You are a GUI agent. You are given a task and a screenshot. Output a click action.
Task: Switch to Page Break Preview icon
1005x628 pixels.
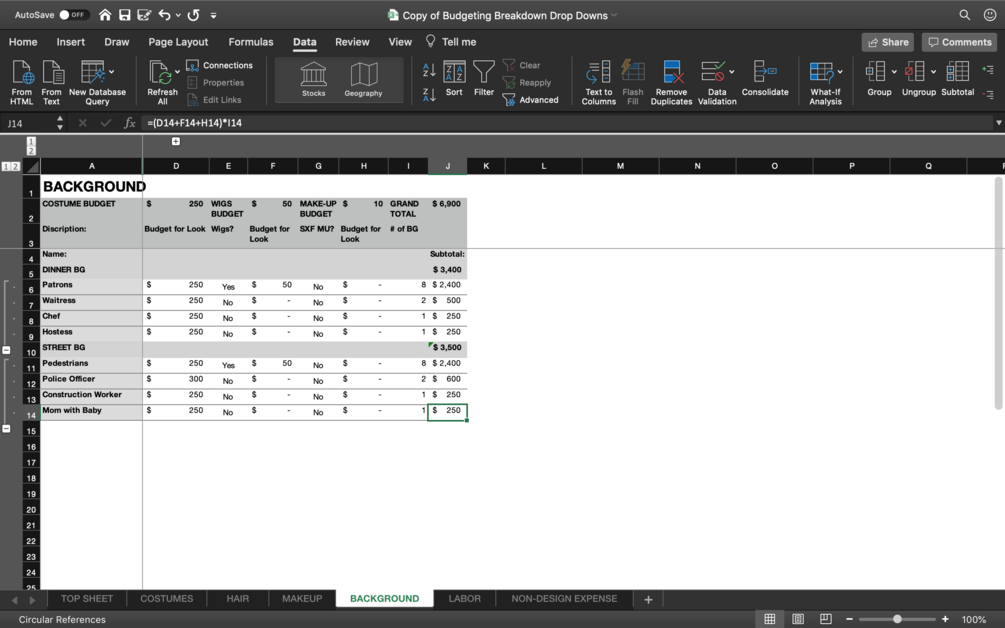pyautogui.click(x=826, y=619)
